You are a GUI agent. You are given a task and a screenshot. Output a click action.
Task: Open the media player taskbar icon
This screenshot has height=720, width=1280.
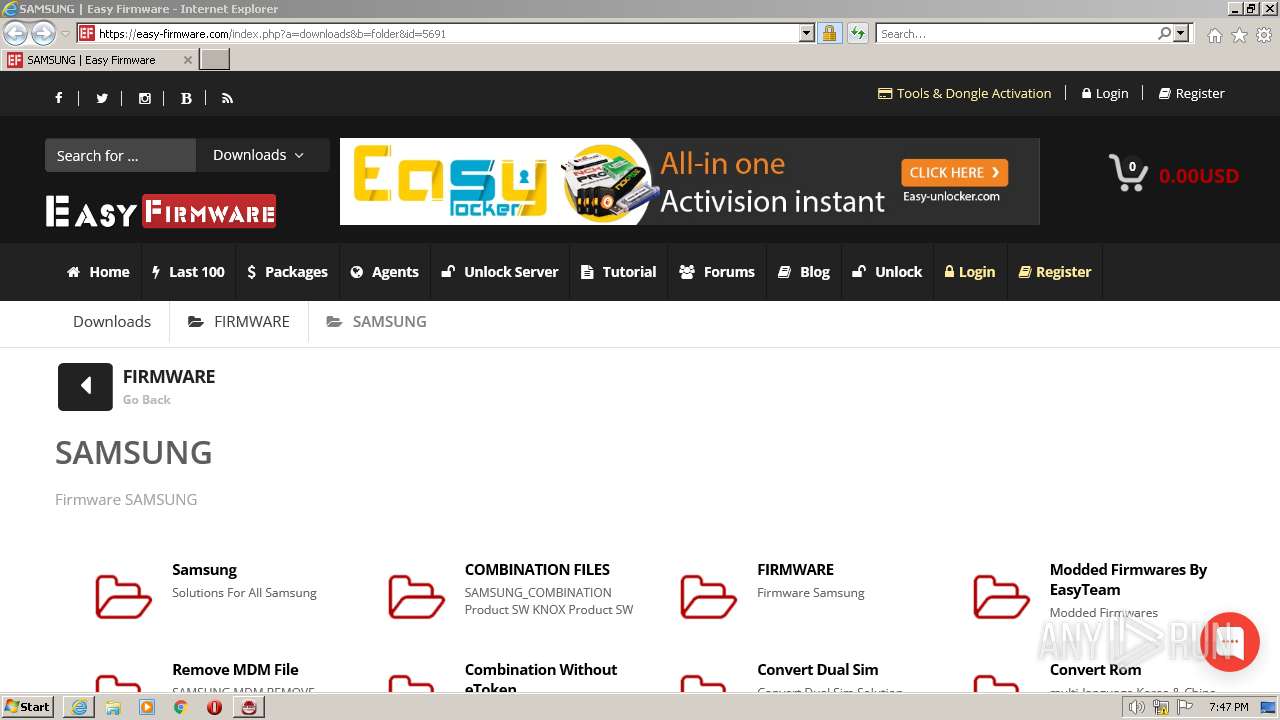(x=147, y=707)
